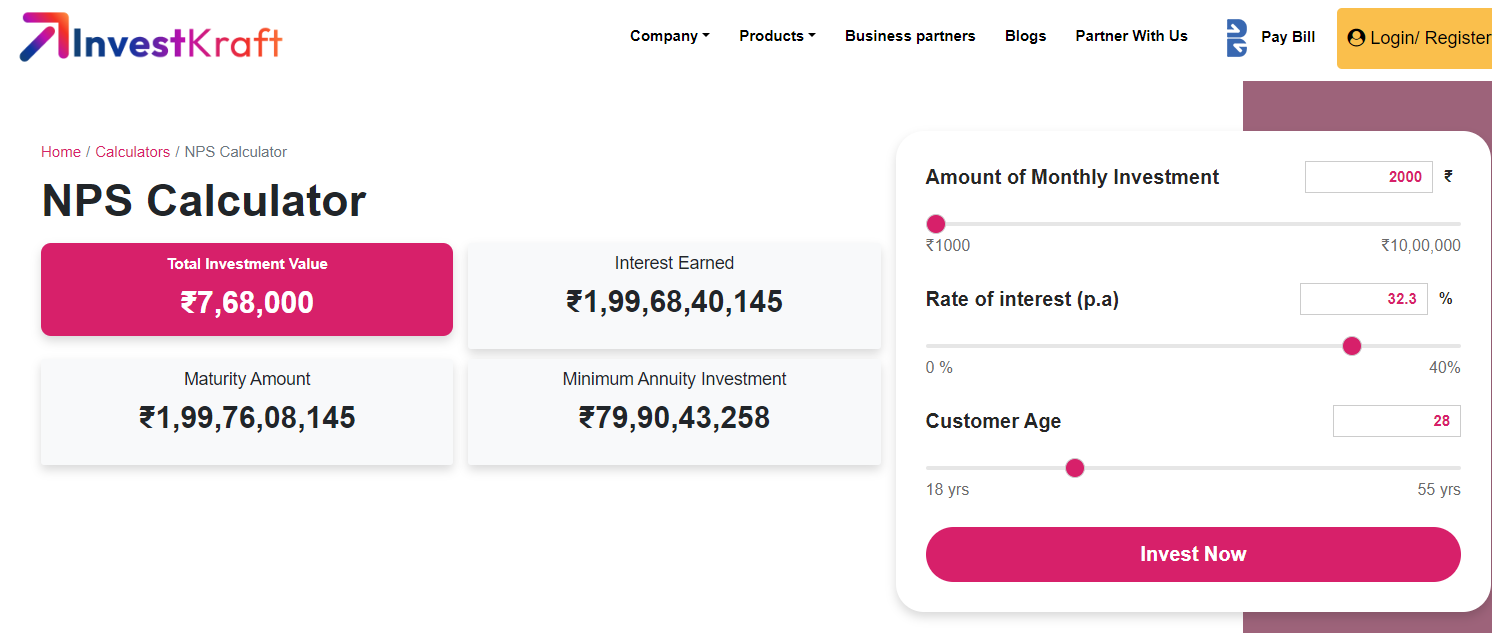This screenshot has width=1492, height=633.
Task: Focus the monthly investment amount field
Action: pos(1367,177)
